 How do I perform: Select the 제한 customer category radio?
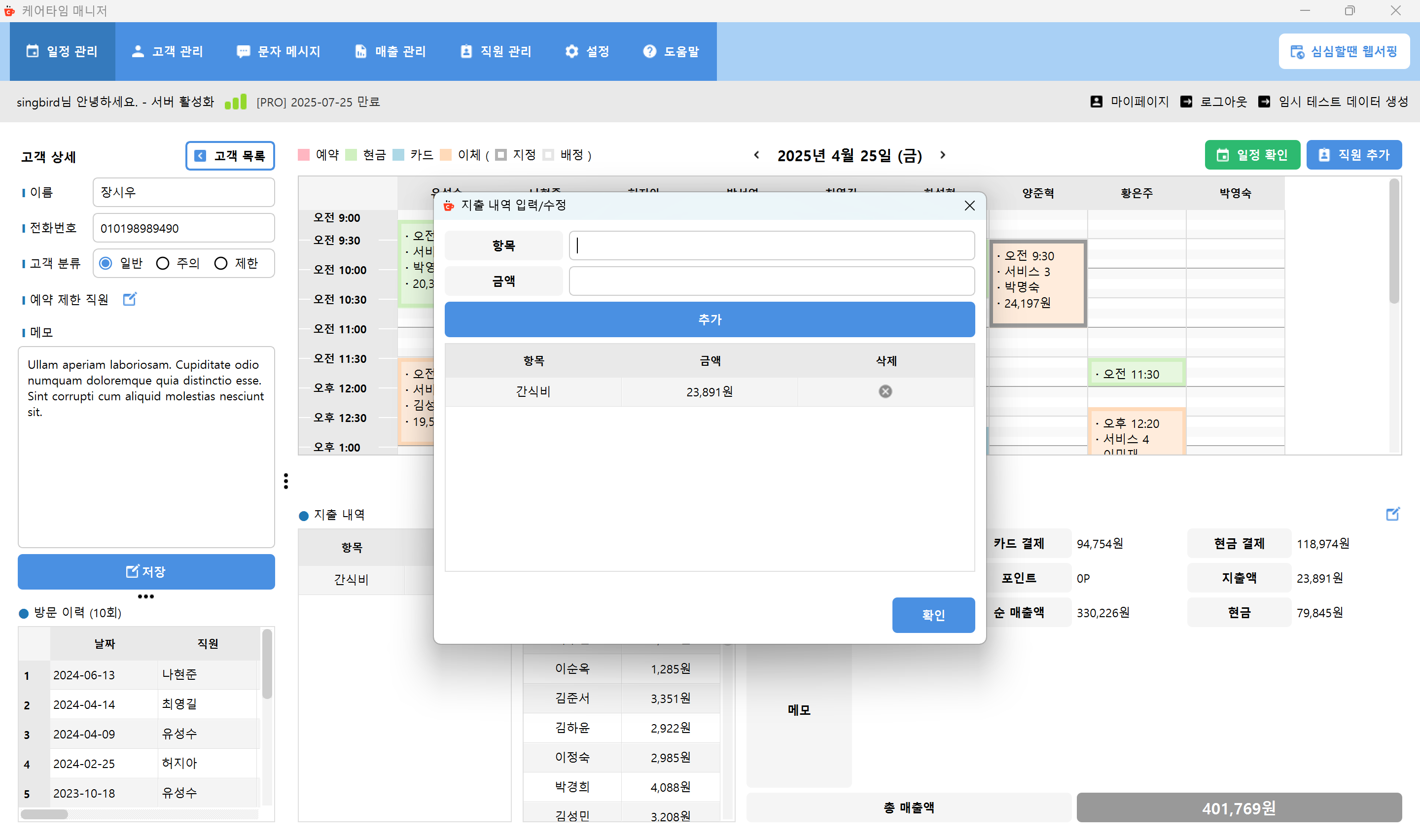(x=221, y=263)
